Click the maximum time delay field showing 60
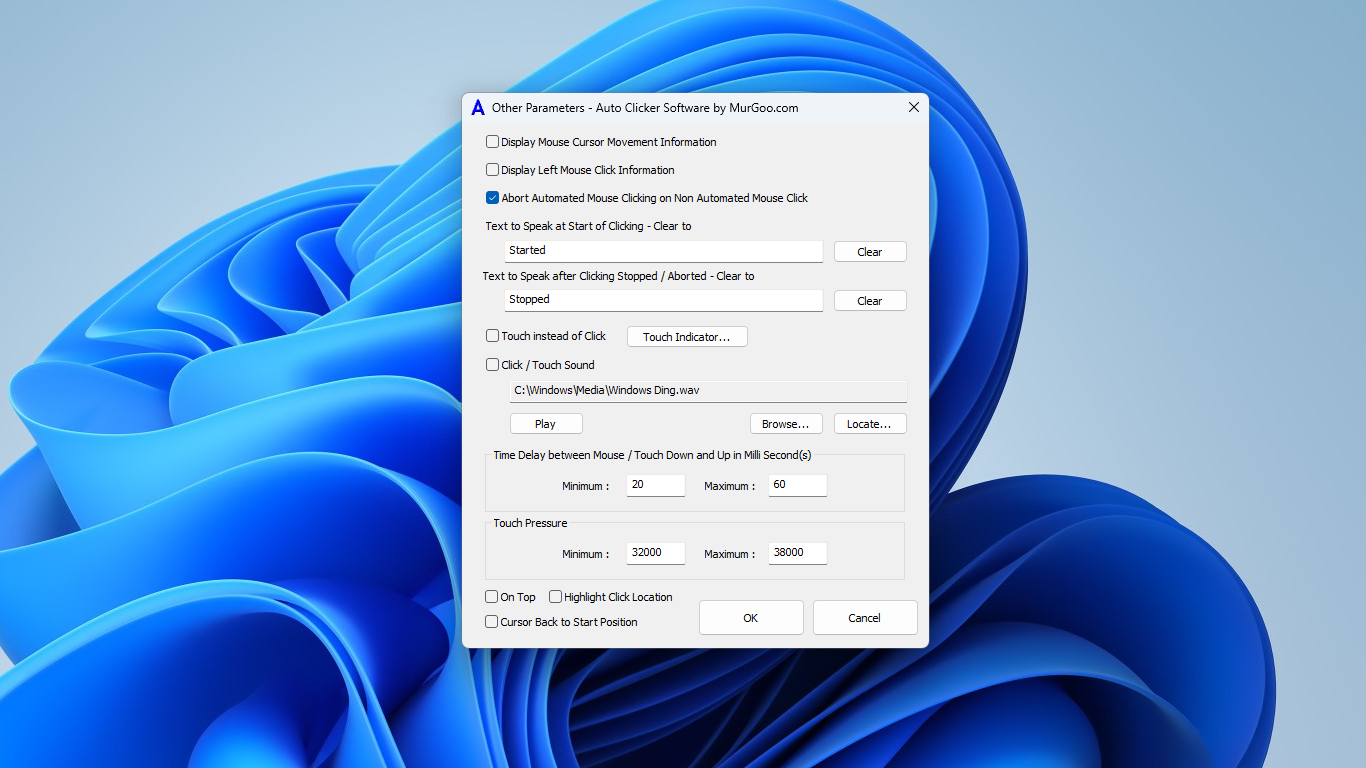This screenshot has width=1366, height=768. pos(797,485)
